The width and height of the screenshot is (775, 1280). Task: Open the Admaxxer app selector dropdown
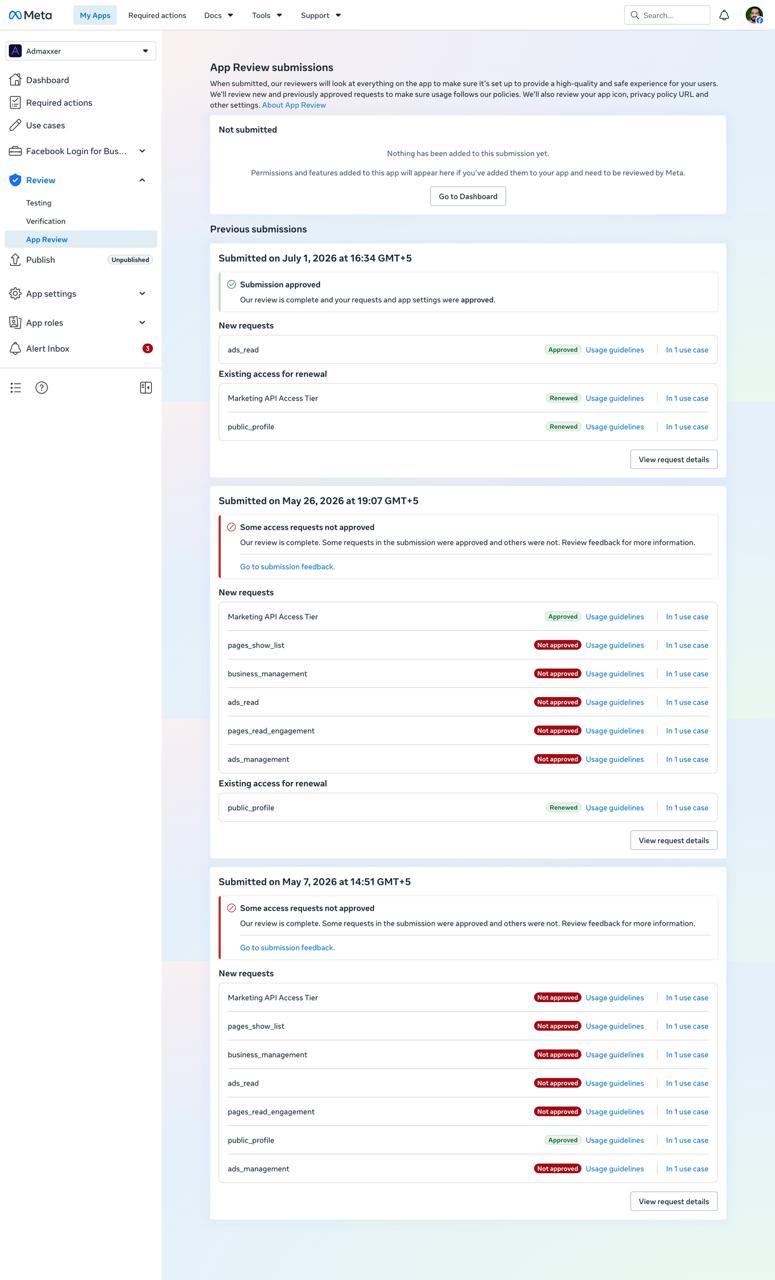(x=81, y=51)
